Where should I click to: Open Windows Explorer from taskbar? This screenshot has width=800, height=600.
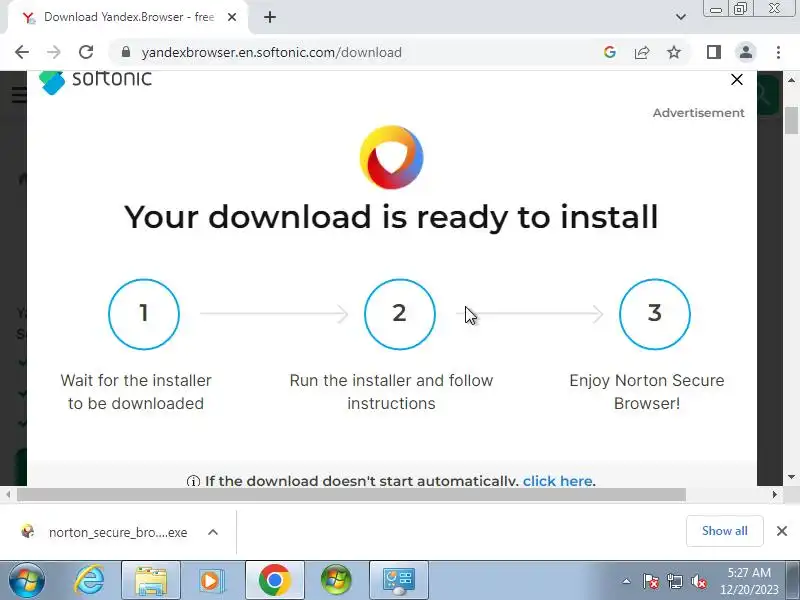point(151,580)
